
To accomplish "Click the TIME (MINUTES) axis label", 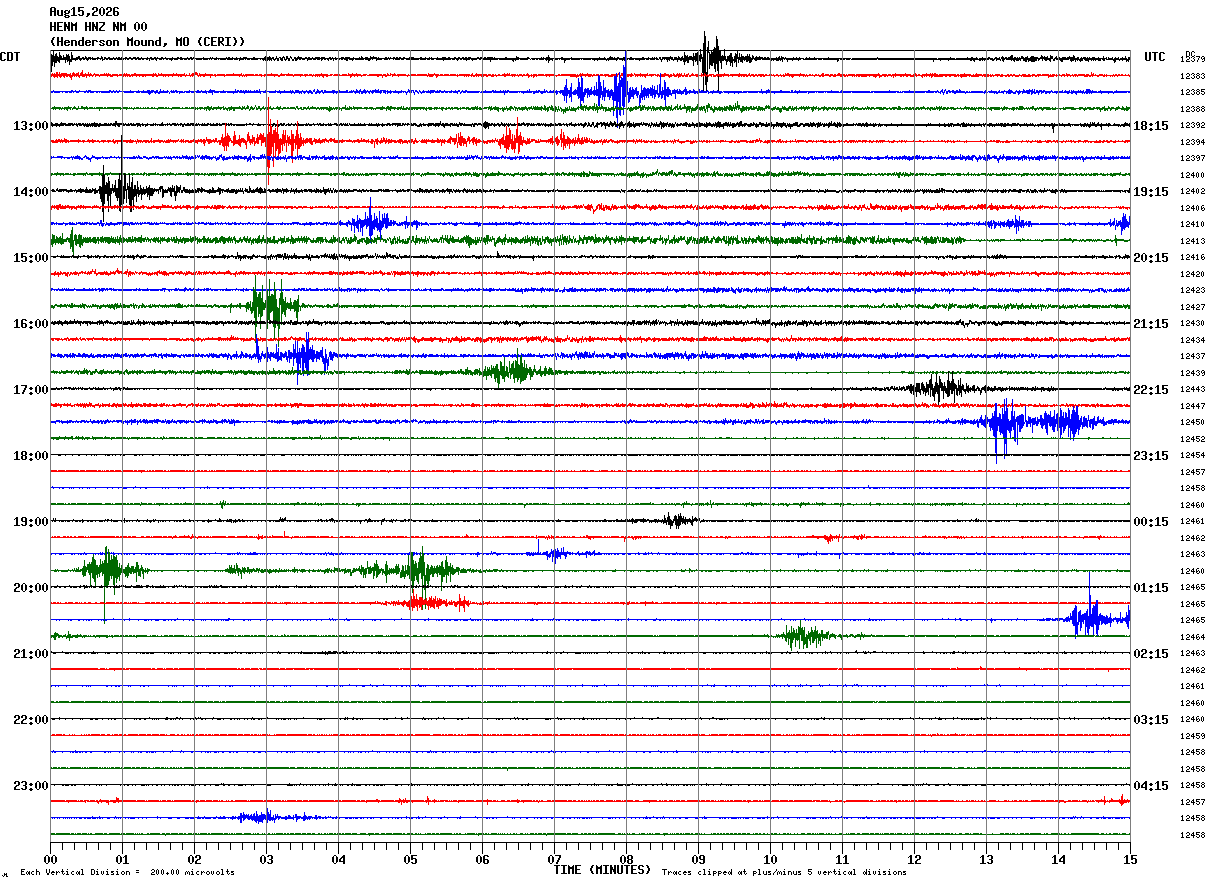I will tap(602, 870).
